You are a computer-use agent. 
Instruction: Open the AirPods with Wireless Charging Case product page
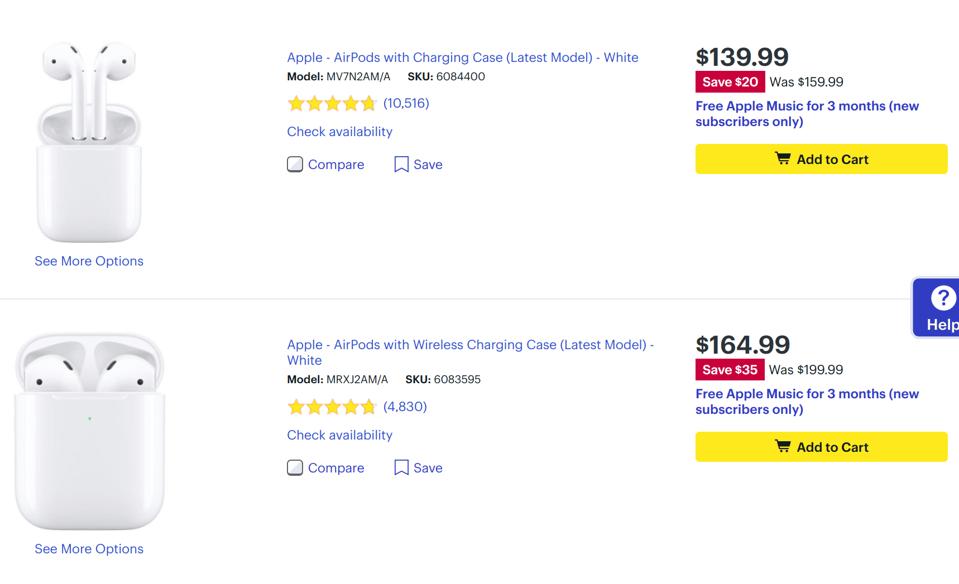470,344
